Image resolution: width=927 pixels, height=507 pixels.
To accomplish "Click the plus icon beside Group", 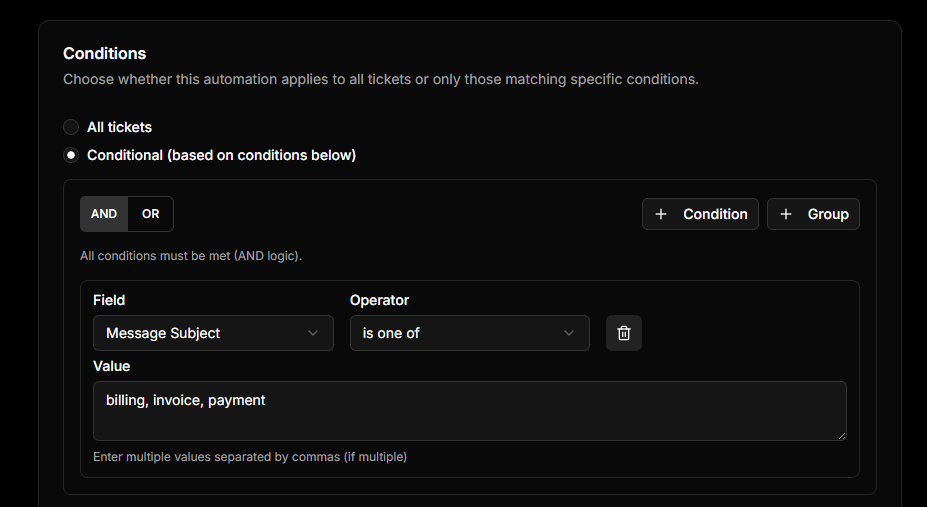I will point(786,214).
